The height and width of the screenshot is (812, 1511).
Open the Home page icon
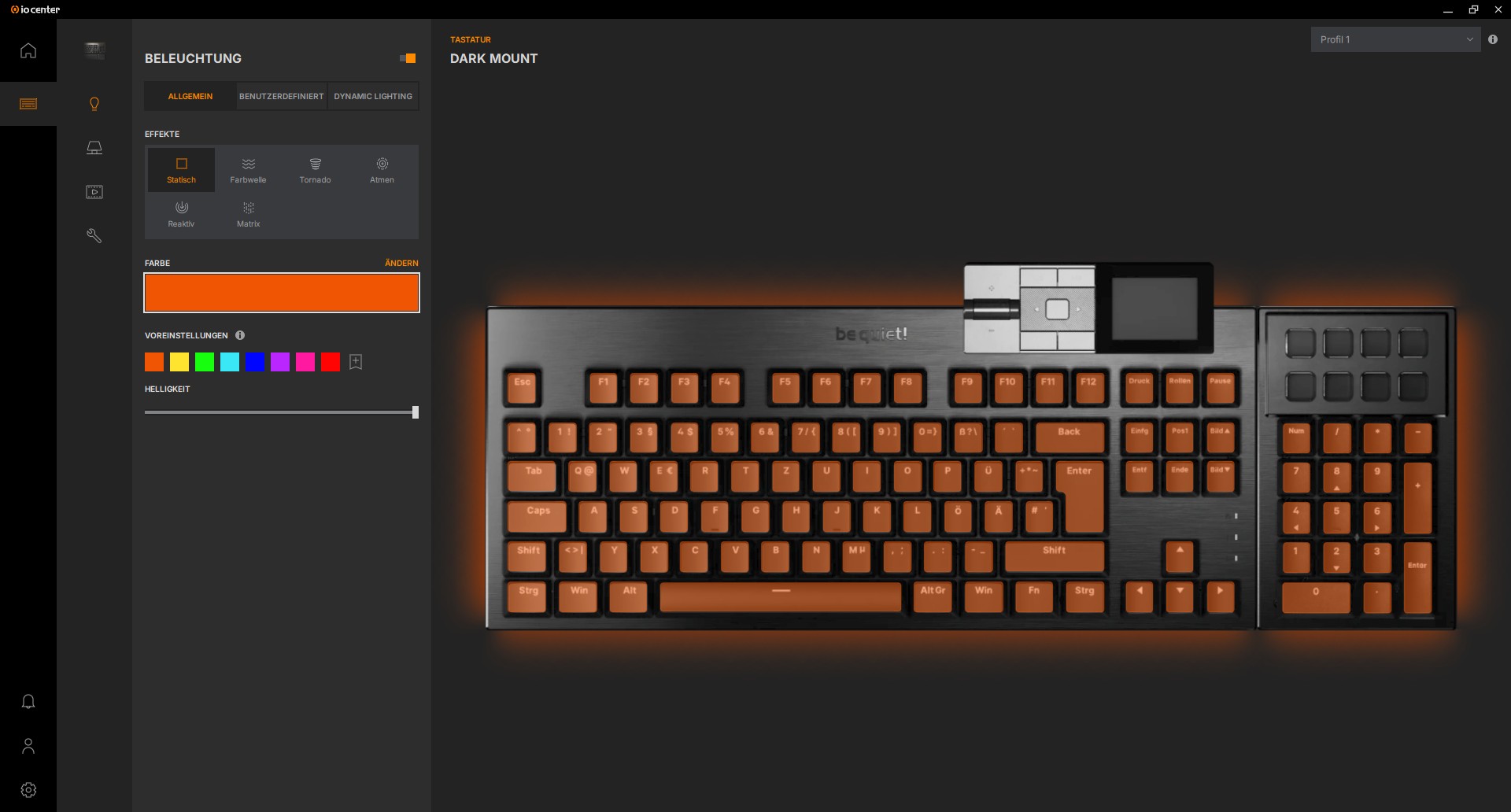pos(28,51)
